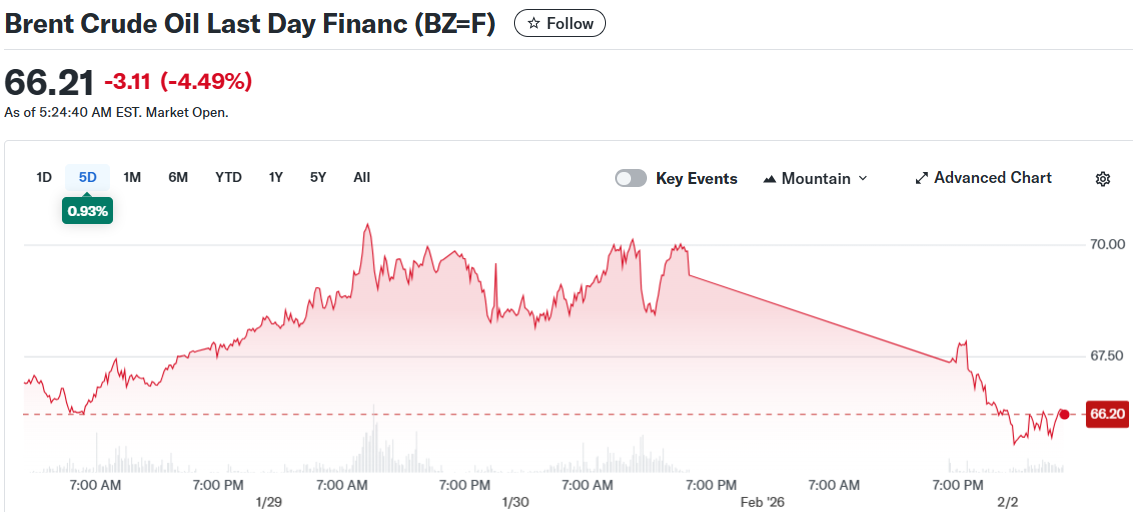The image size is (1133, 512).
Task: Open chart settings via the gear icon
Action: coord(1103,179)
